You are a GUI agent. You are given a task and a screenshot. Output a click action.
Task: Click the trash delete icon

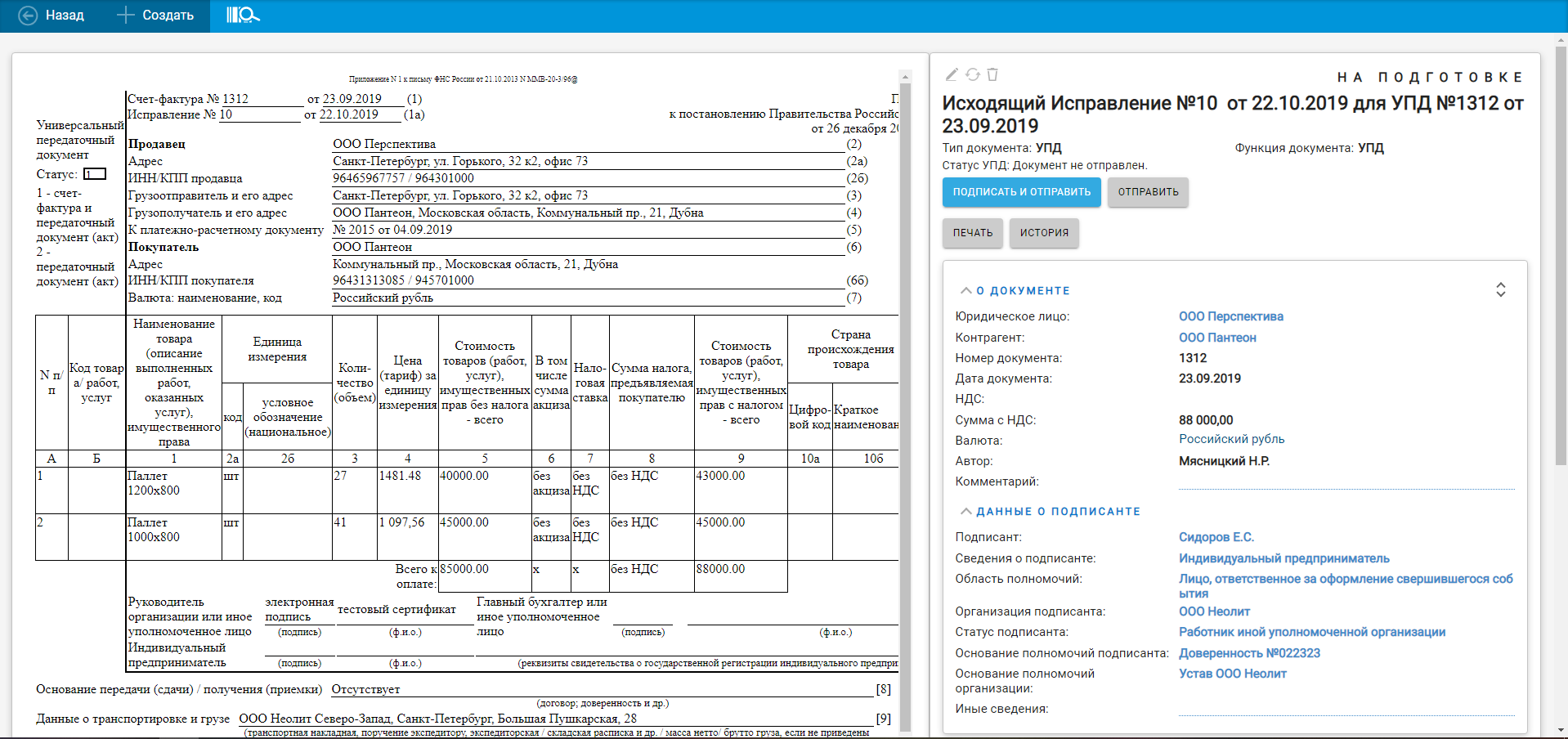992,74
